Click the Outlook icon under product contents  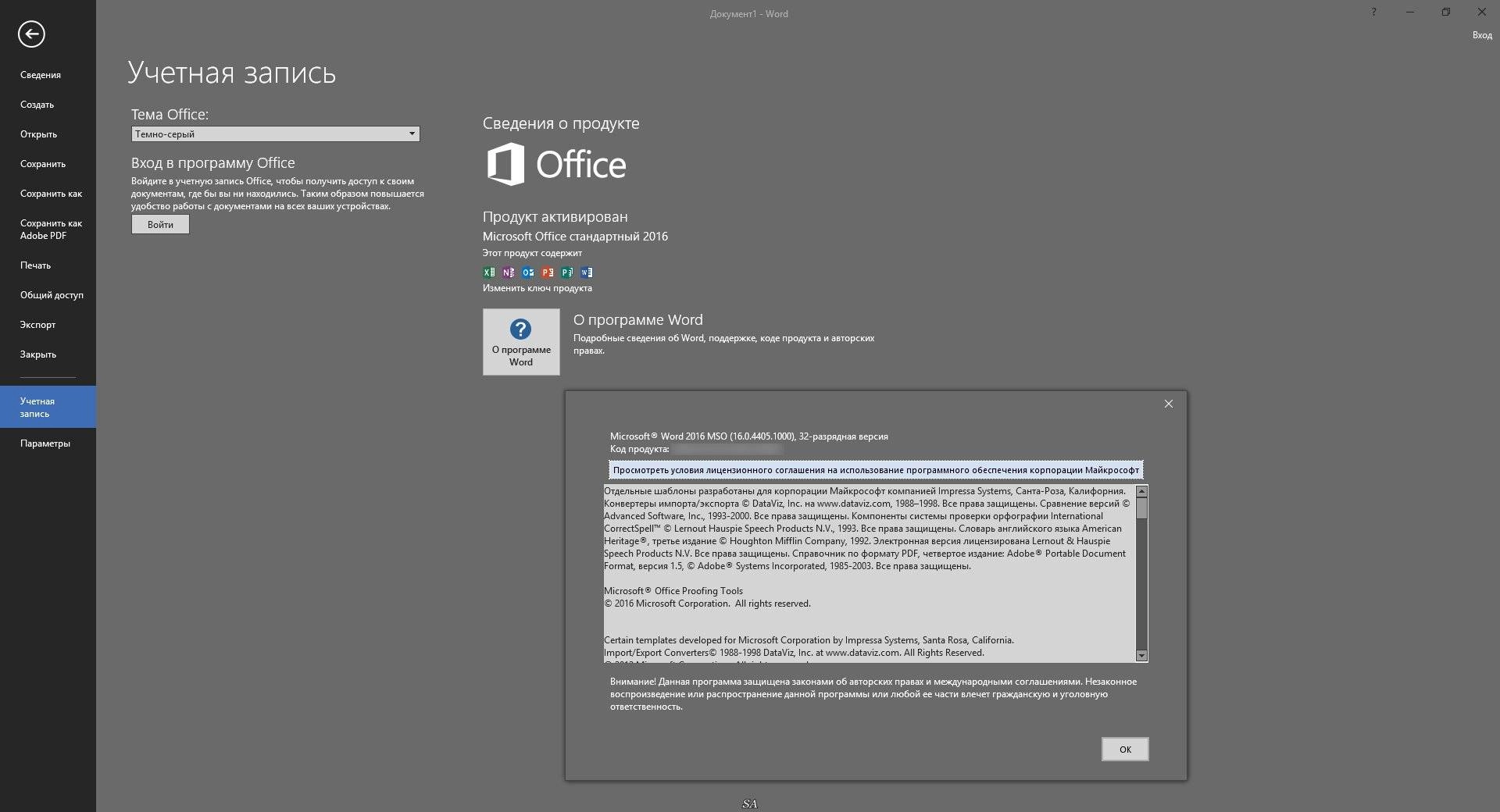(528, 272)
